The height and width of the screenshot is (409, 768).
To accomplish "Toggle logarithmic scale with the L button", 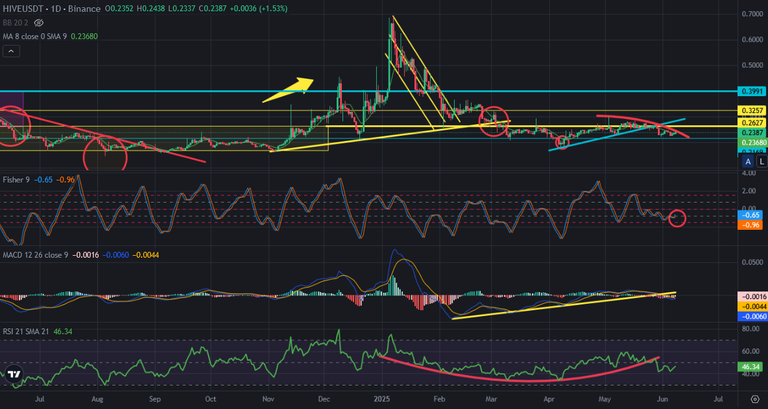I will pyautogui.click(x=762, y=162).
